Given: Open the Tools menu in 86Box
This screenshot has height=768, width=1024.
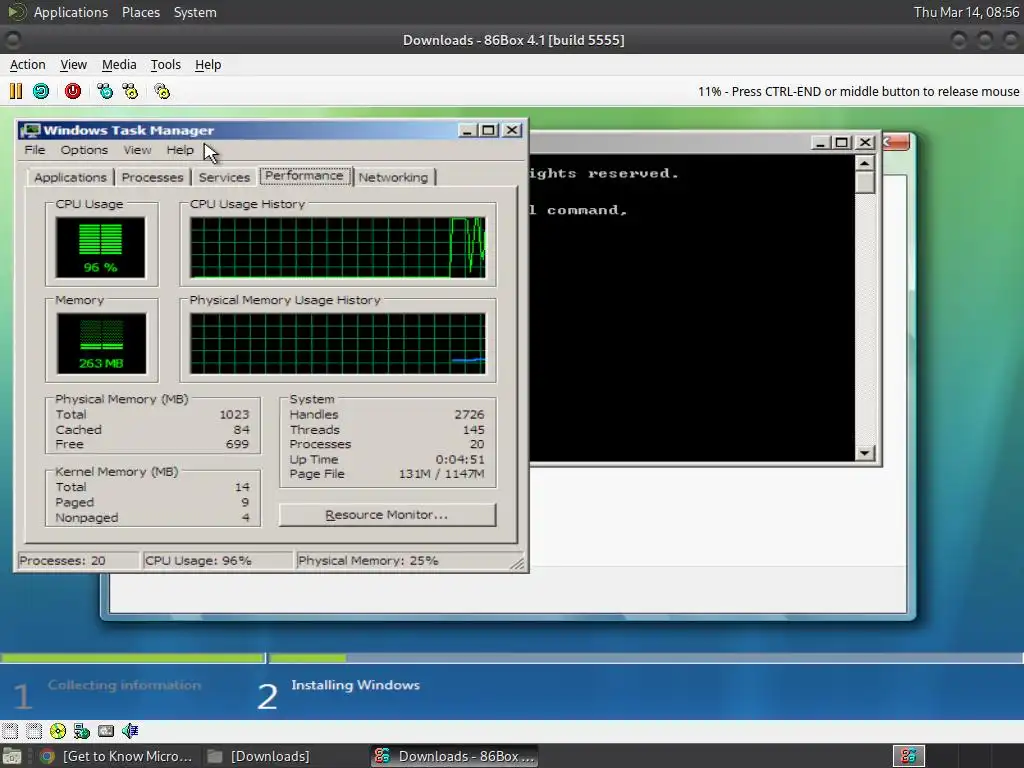Looking at the screenshot, I should pyautogui.click(x=165, y=65).
